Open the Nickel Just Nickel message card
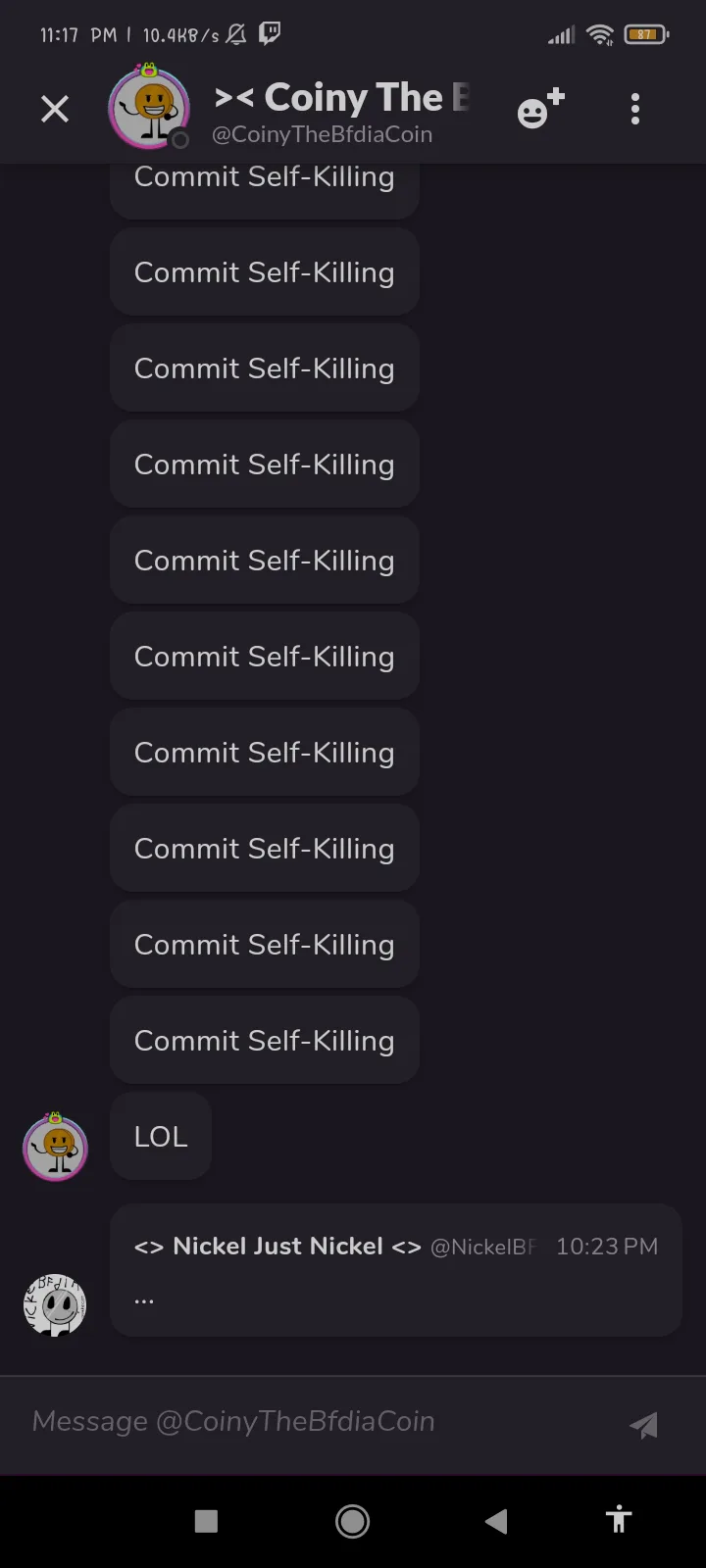Screen dimensions: 706x1568 tap(396, 1270)
